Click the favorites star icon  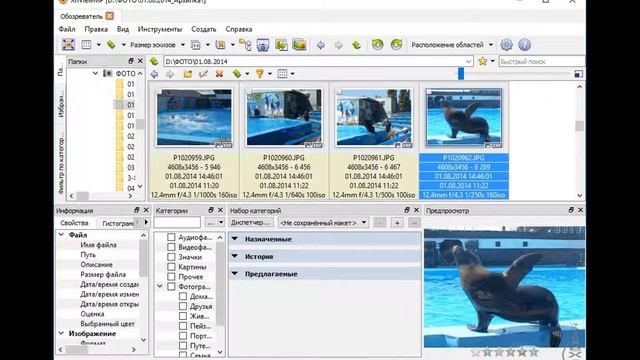tap(482, 61)
